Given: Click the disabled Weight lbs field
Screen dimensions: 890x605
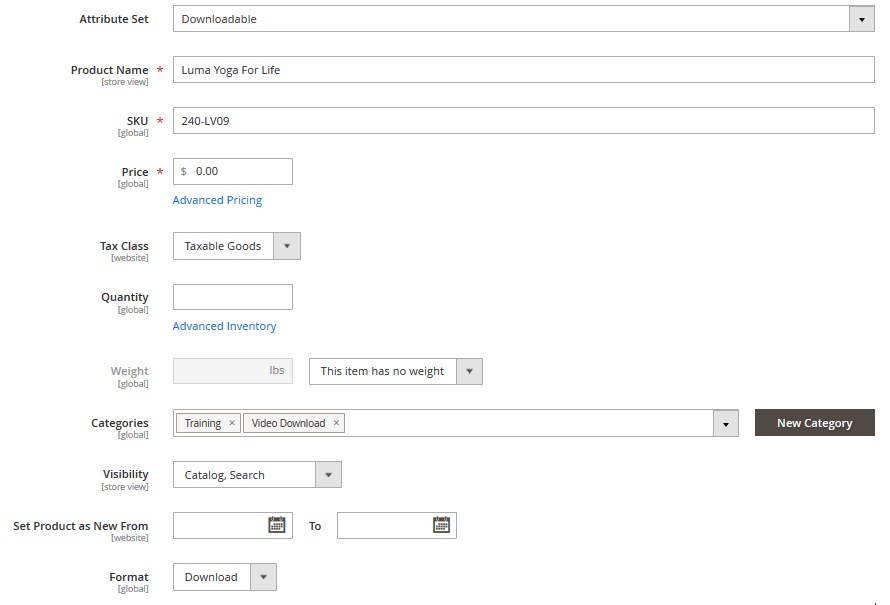Looking at the screenshot, I should 233,371.
